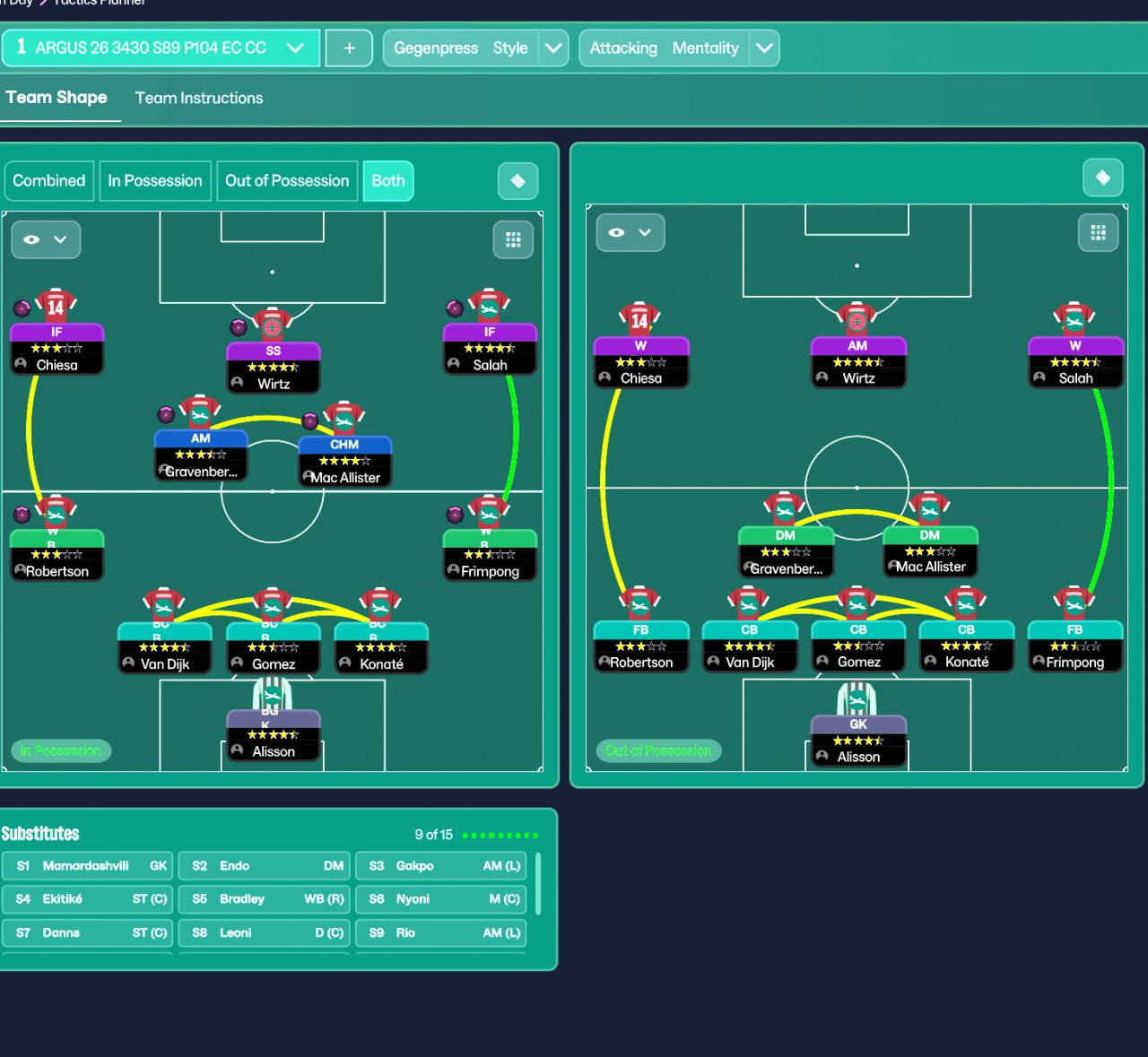
Task: Select Robertson's shirt on the In Possession pitch
Action: tap(56, 512)
